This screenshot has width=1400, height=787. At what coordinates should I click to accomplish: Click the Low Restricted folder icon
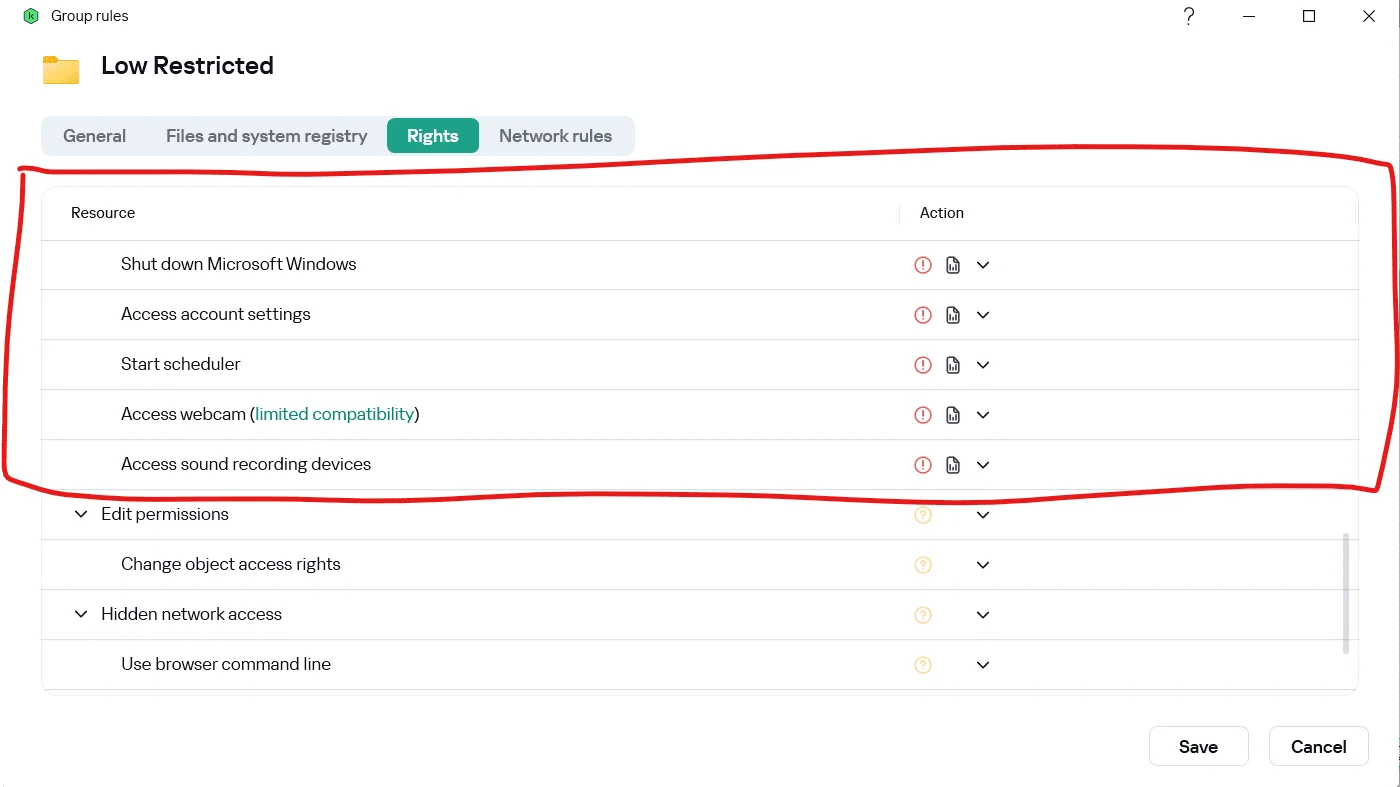(61, 69)
